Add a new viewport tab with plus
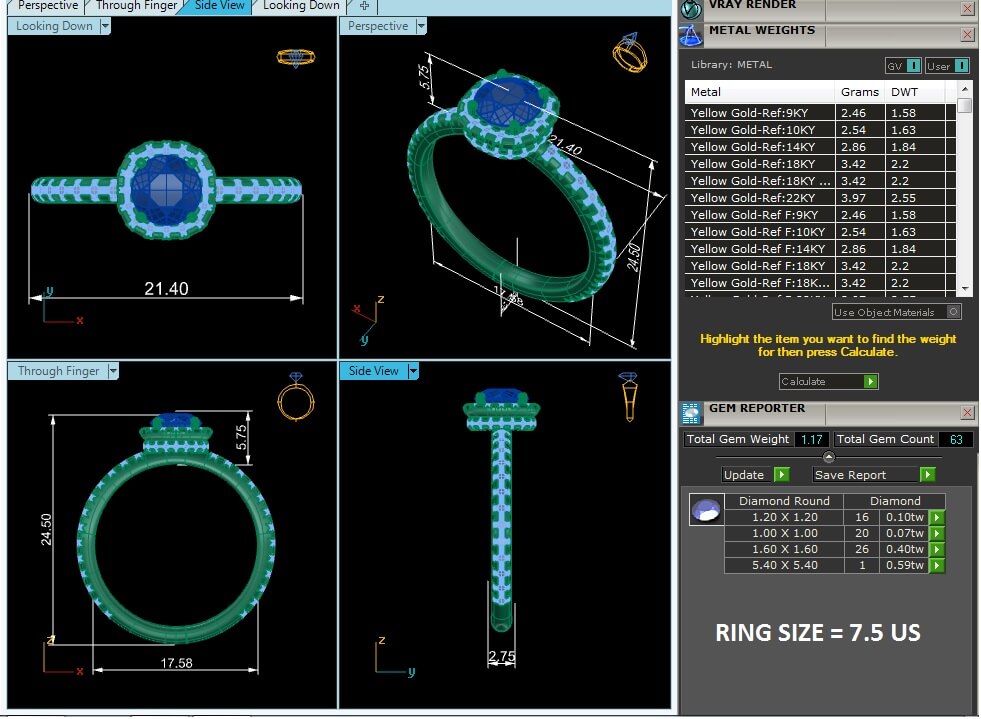 click(x=364, y=6)
